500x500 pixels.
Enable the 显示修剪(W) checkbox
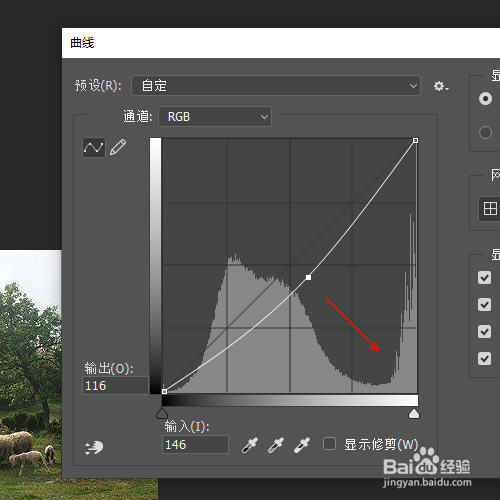pyautogui.click(x=329, y=444)
